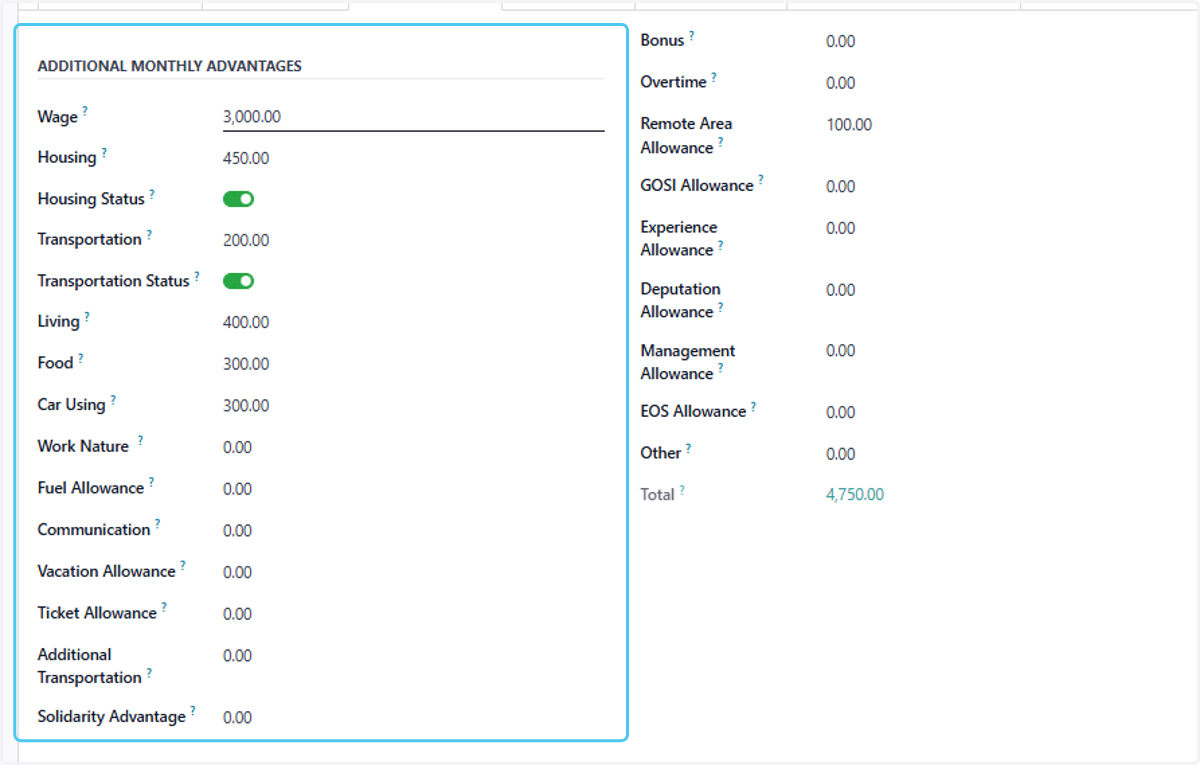
Task: Click the Total label
Action: 658,495
